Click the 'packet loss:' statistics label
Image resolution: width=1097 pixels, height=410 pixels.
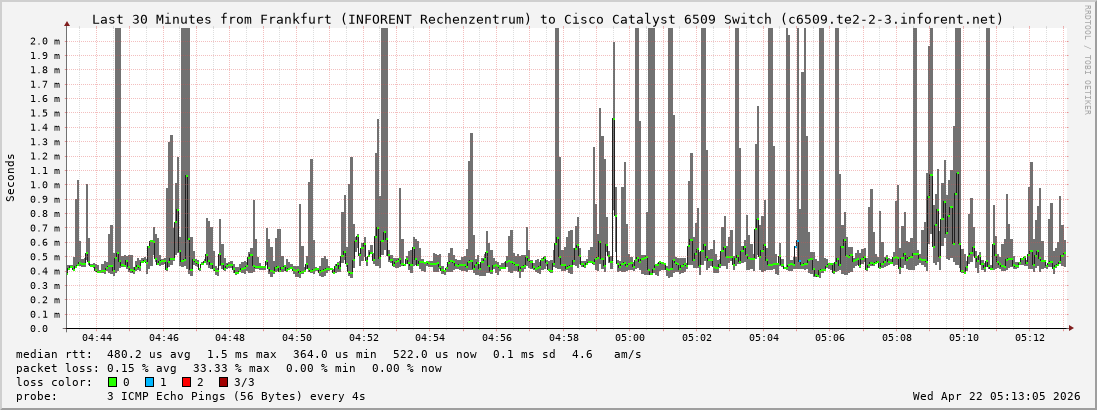point(56,368)
